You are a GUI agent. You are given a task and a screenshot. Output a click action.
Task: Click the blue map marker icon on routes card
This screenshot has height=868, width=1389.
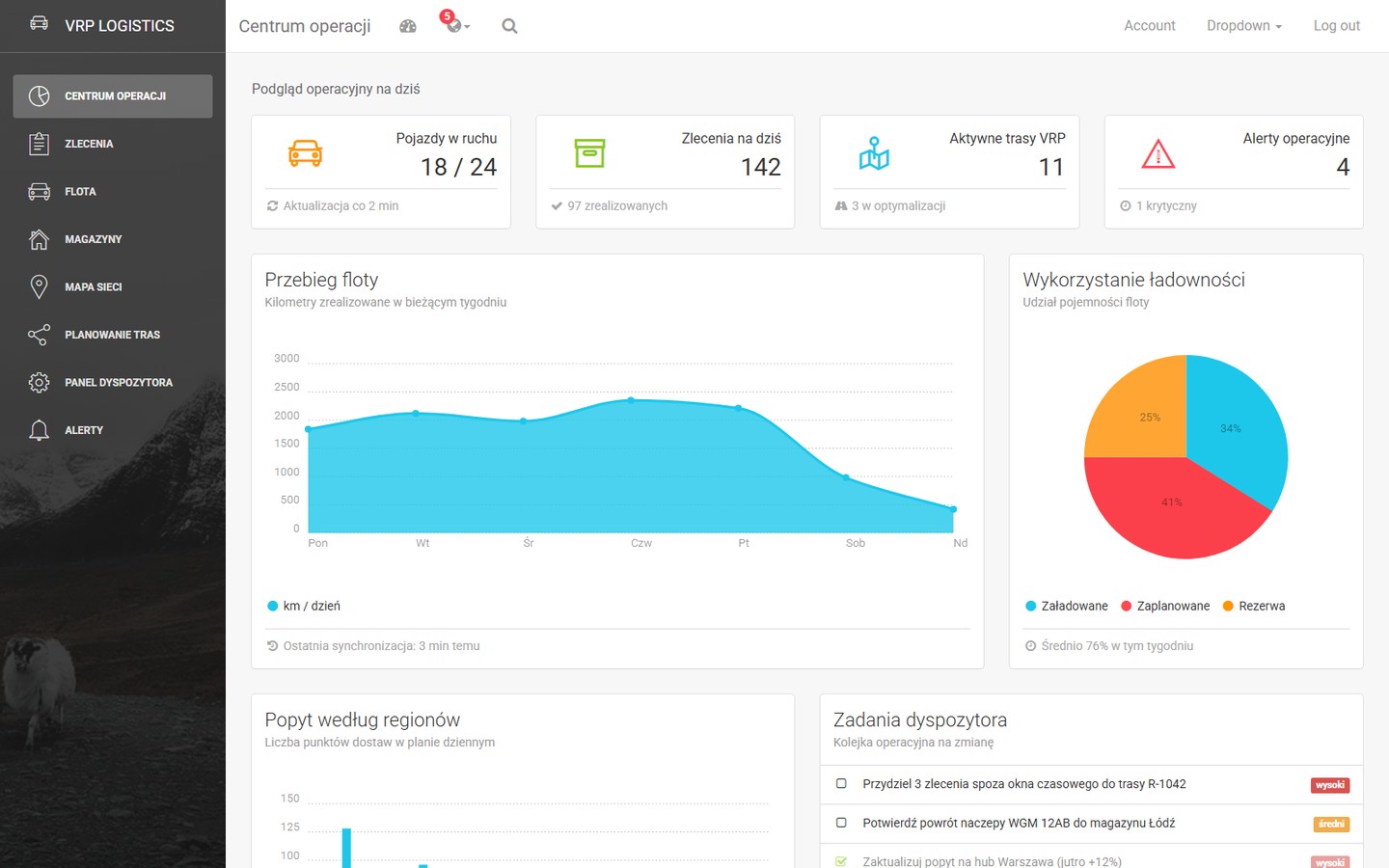pyautogui.click(x=874, y=153)
